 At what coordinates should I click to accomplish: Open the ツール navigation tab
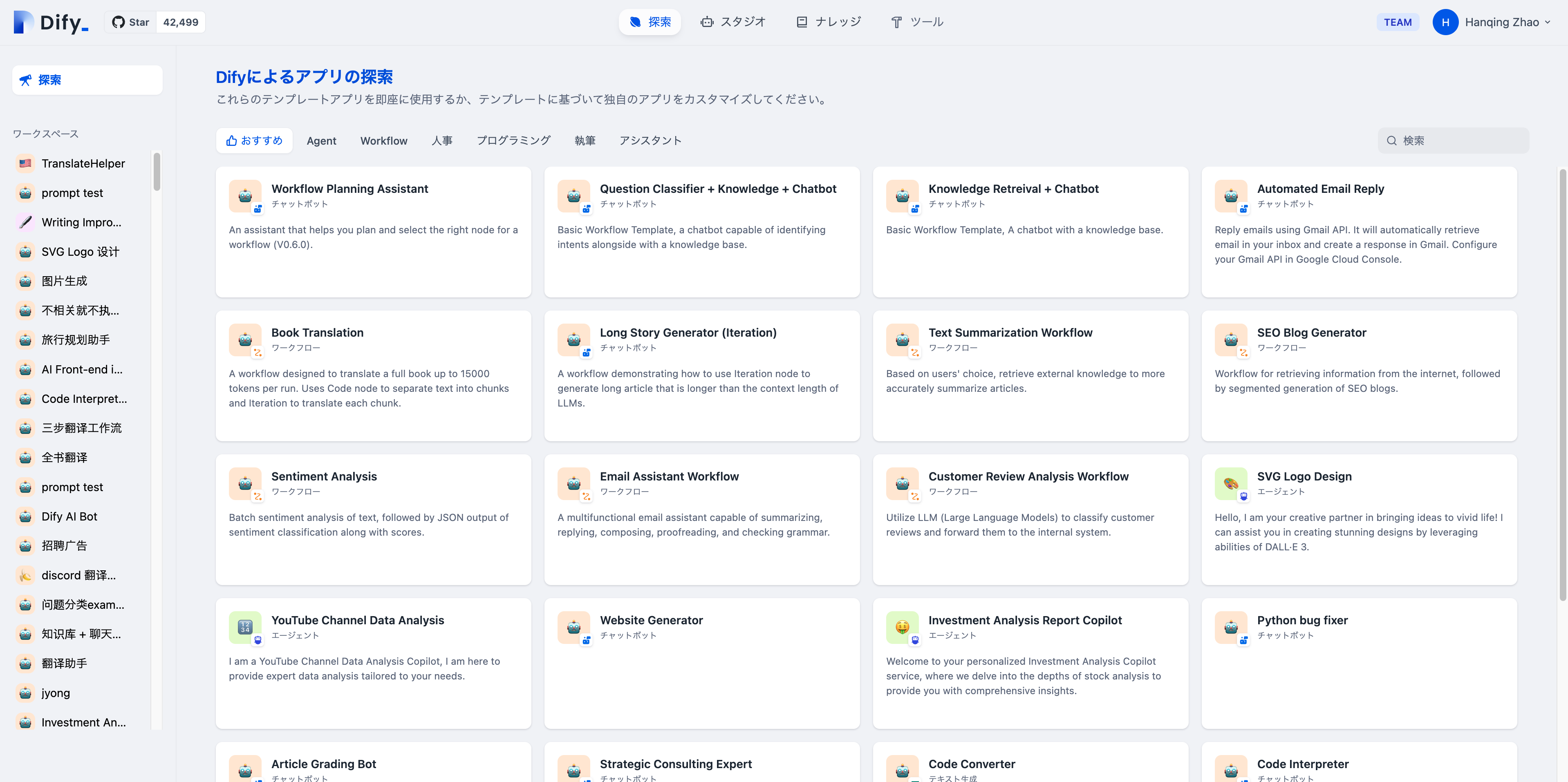917,22
